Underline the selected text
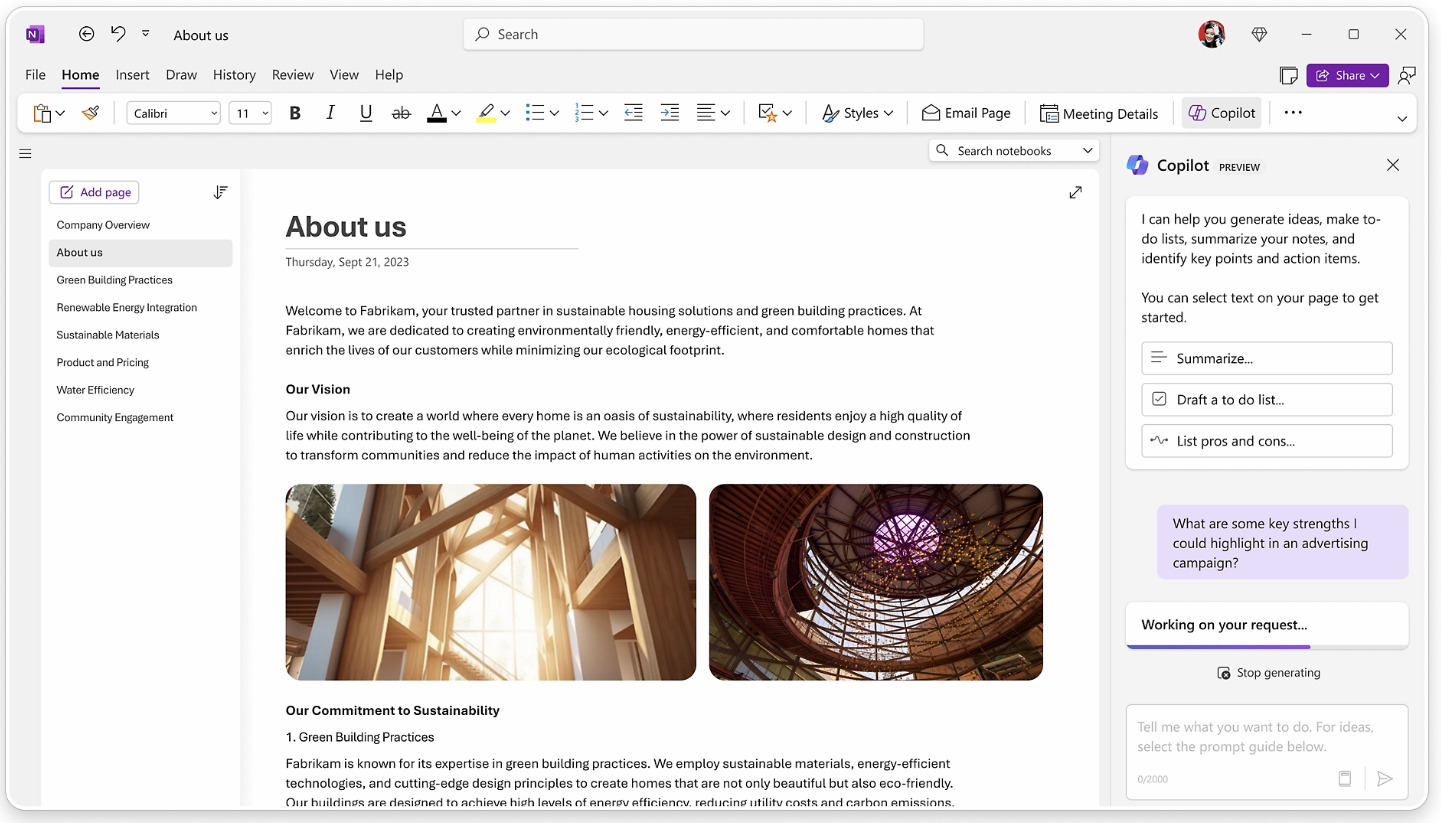1441x823 pixels. coord(365,112)
